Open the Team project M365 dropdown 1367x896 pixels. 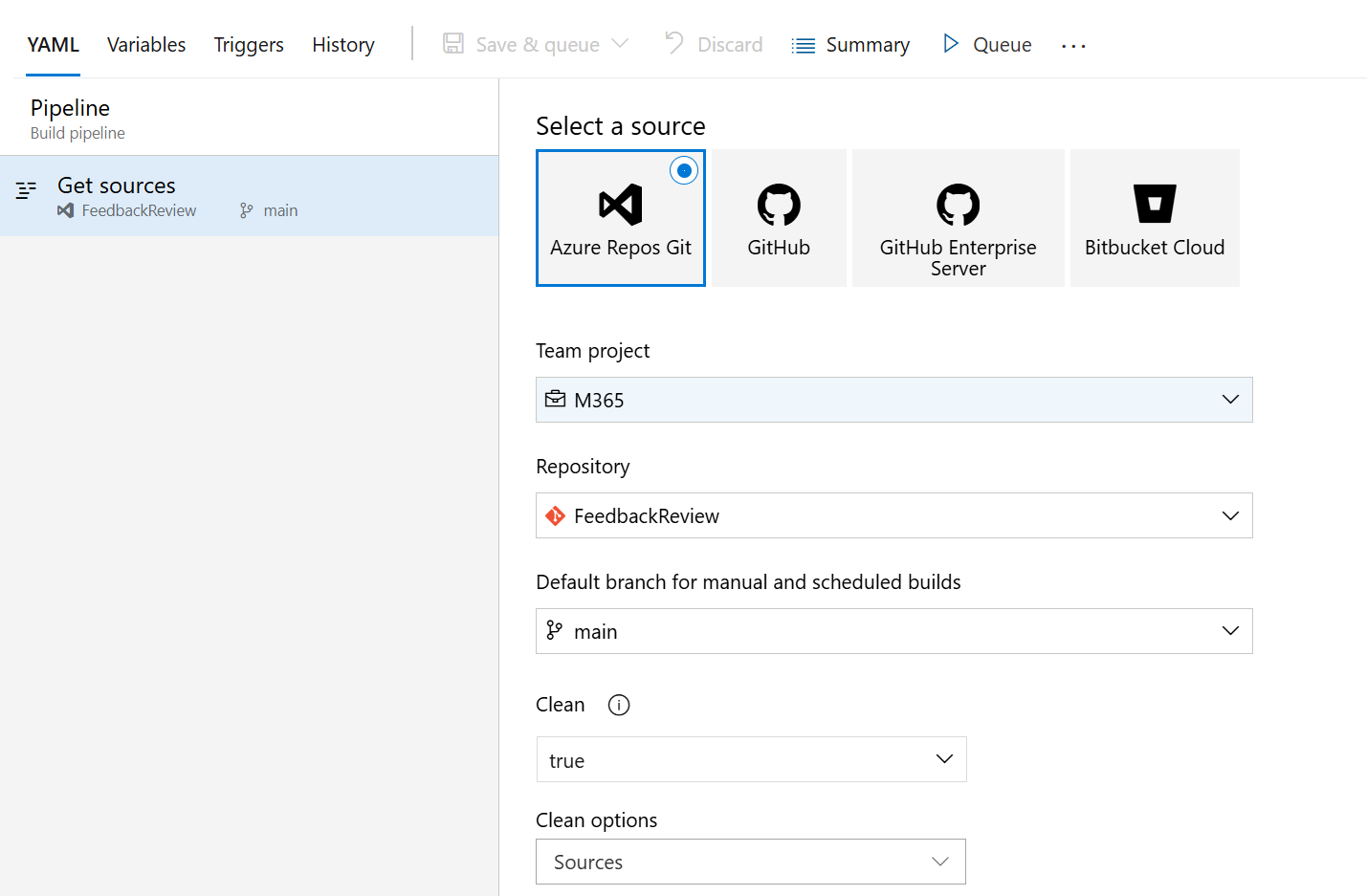[x=894, y=400]
